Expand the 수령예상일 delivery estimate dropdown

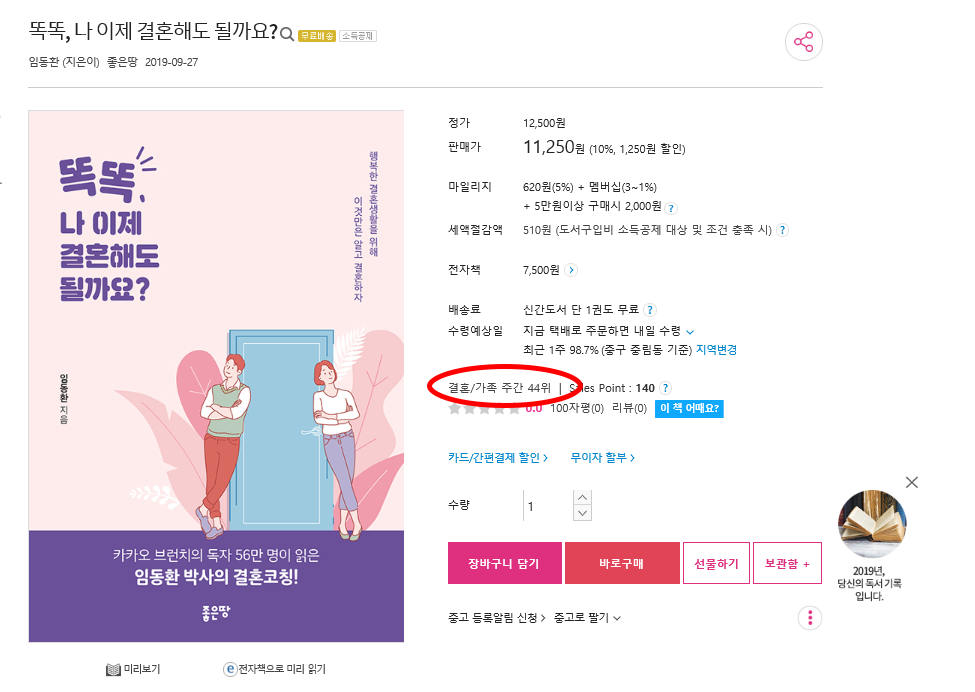point(690,332)
